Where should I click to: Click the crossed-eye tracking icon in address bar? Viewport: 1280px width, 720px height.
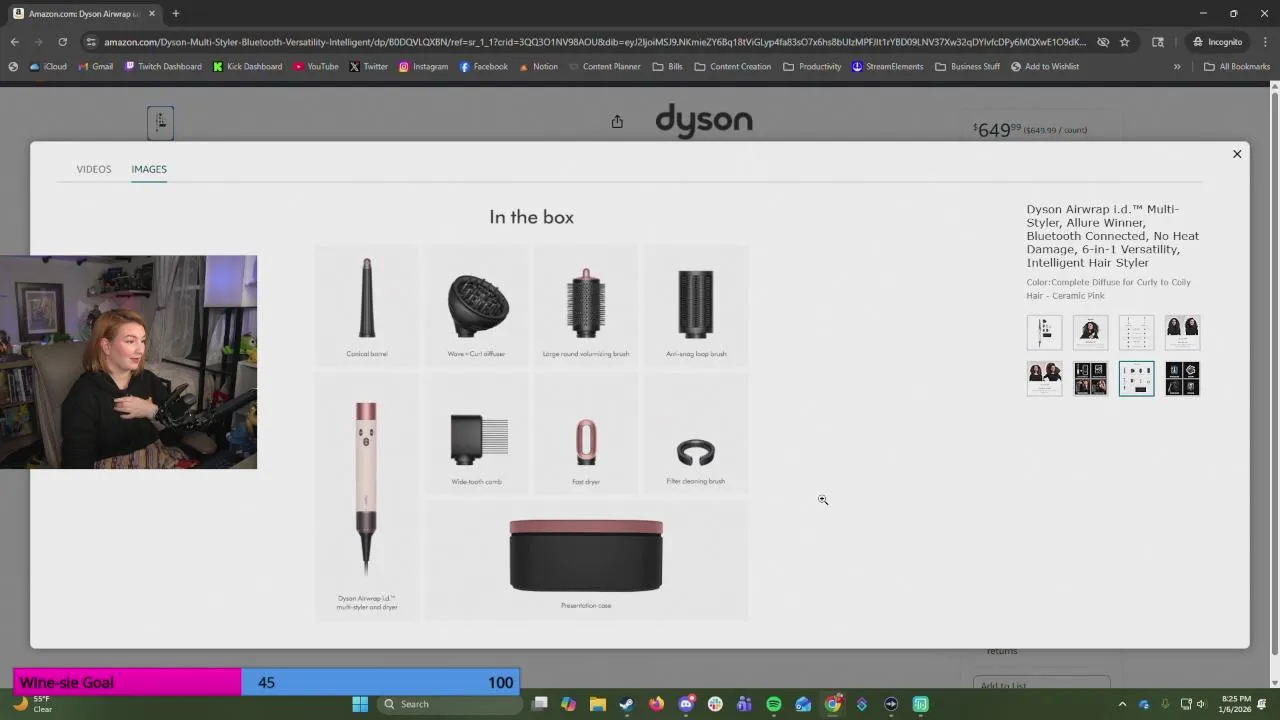(x=1102, y=42)
